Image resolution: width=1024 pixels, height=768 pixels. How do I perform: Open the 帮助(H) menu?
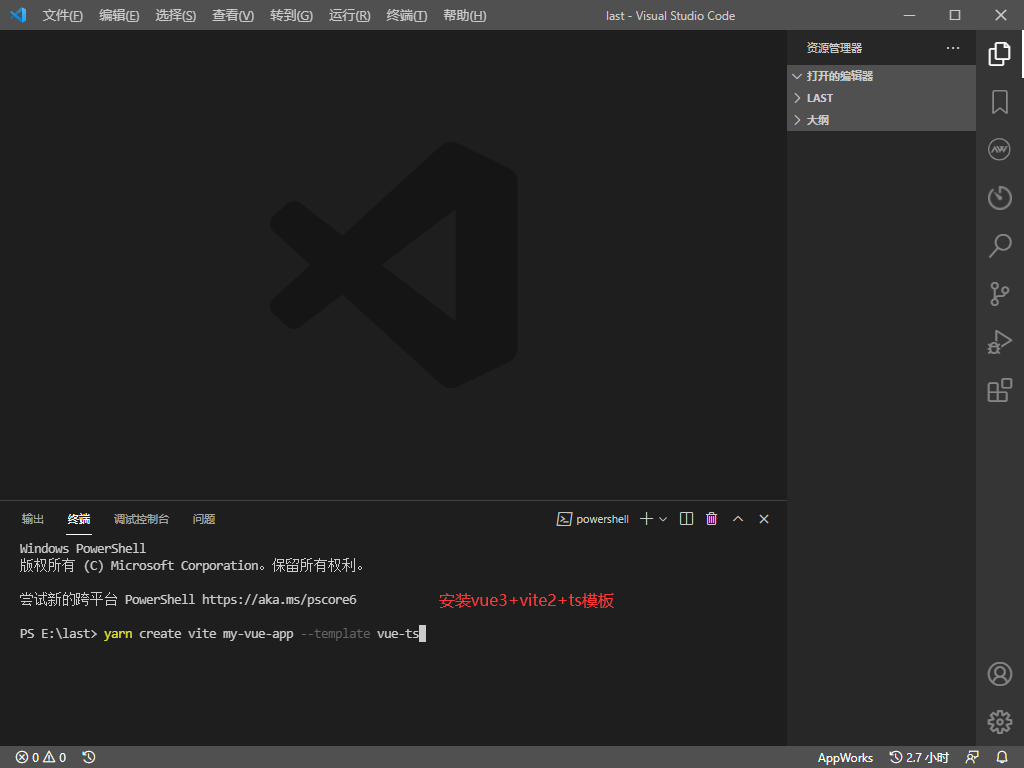[x=464, y=15]
